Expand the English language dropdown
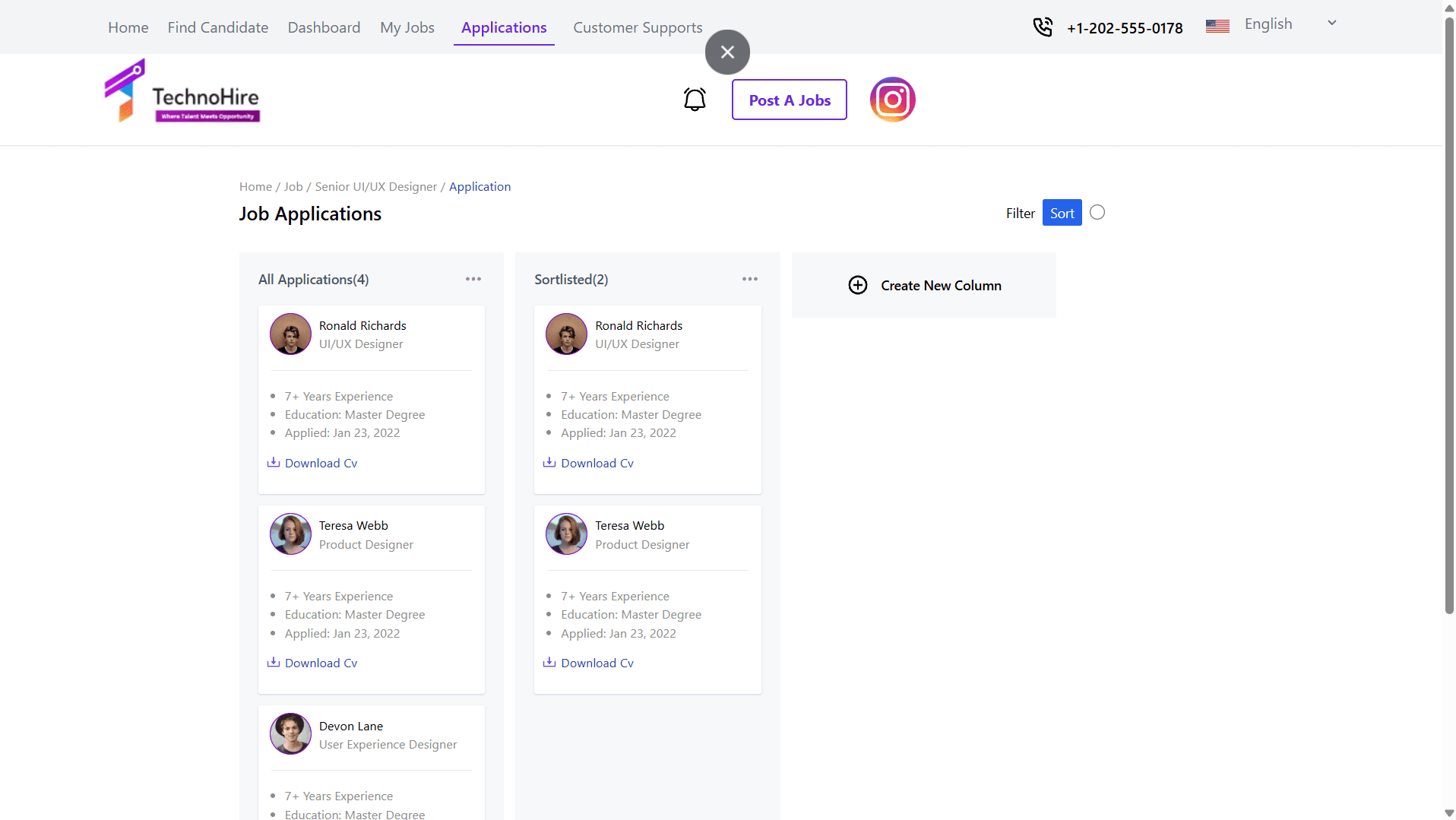The height and width of the screenshot is (820, 1456). pos(1290,24)
